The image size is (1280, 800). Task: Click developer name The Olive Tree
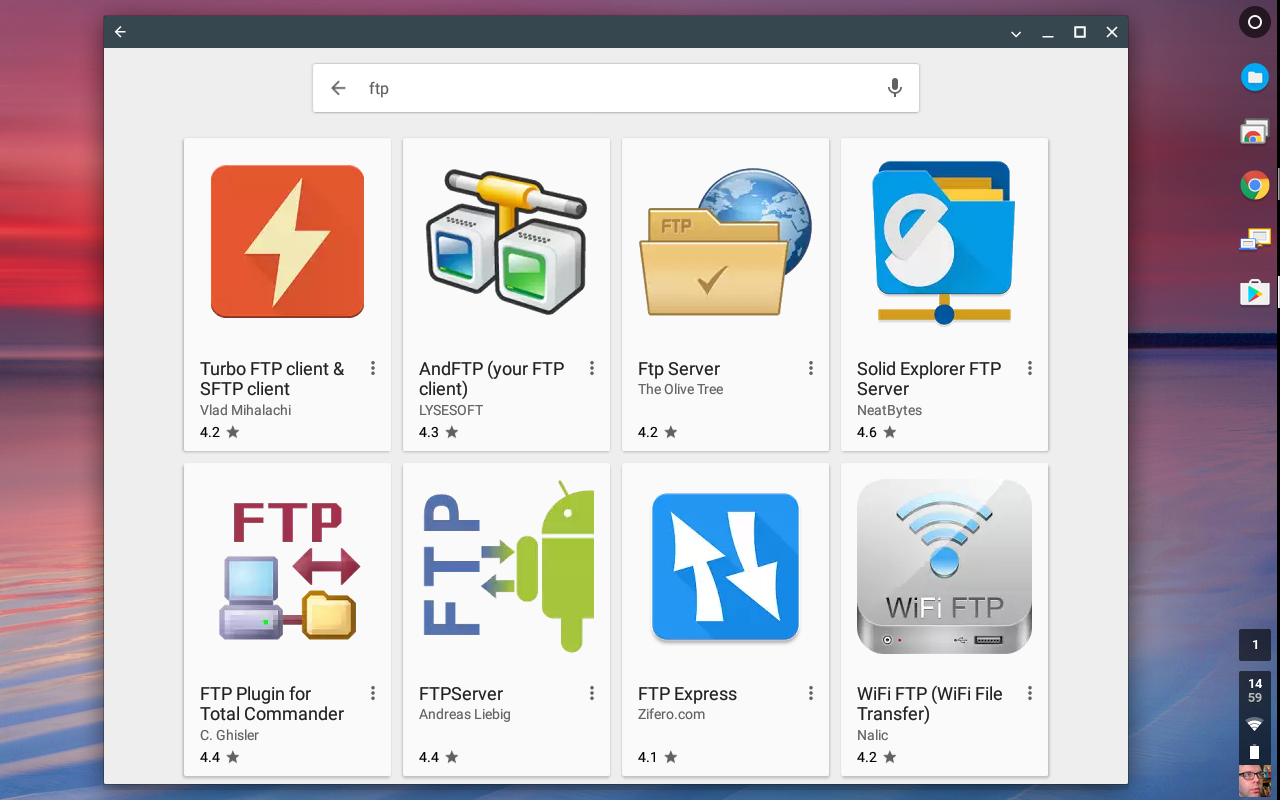click(680, 389)
